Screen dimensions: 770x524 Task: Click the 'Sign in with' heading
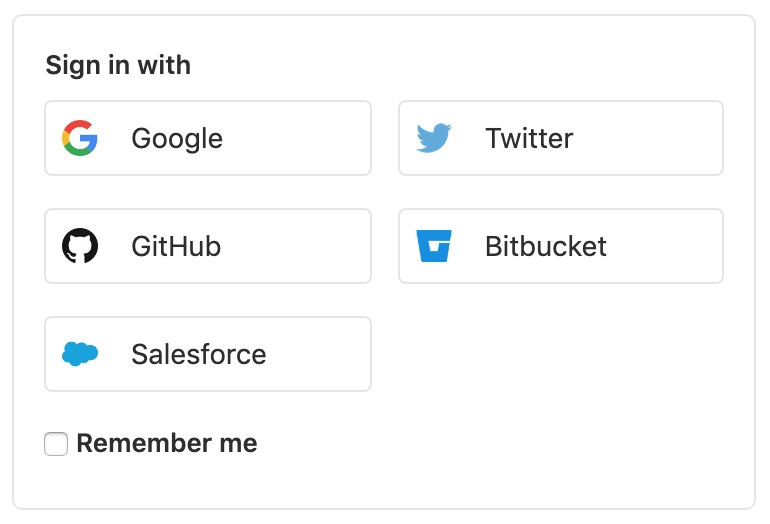(x=118, y=66)
